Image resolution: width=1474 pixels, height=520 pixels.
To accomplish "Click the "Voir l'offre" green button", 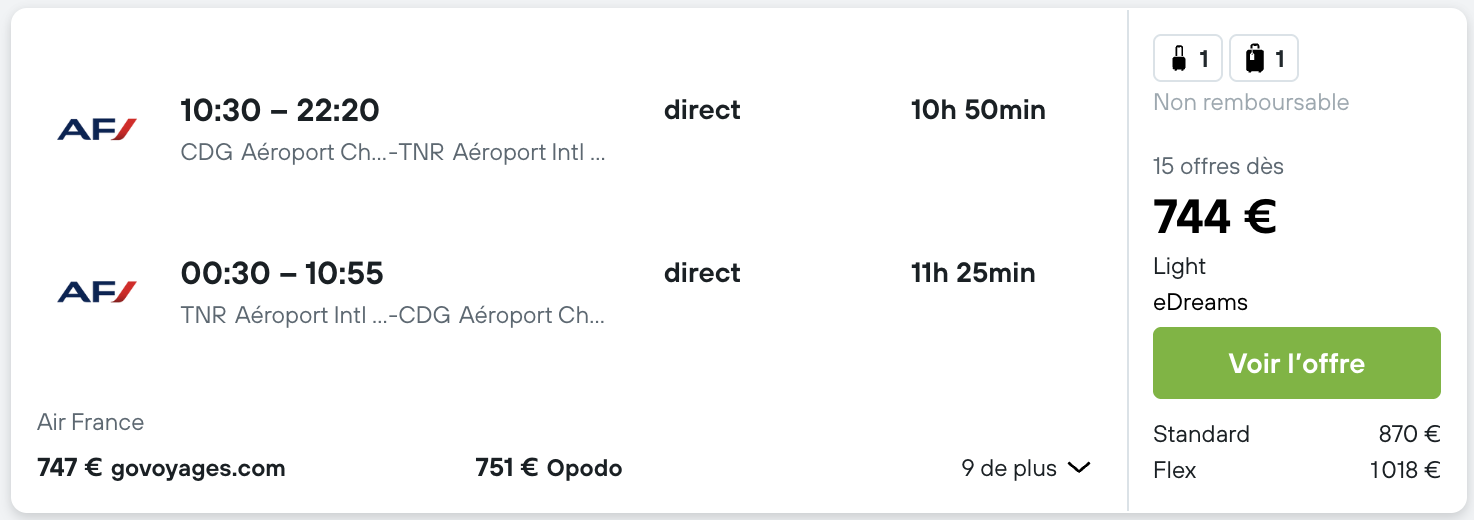I will 1297,363.
